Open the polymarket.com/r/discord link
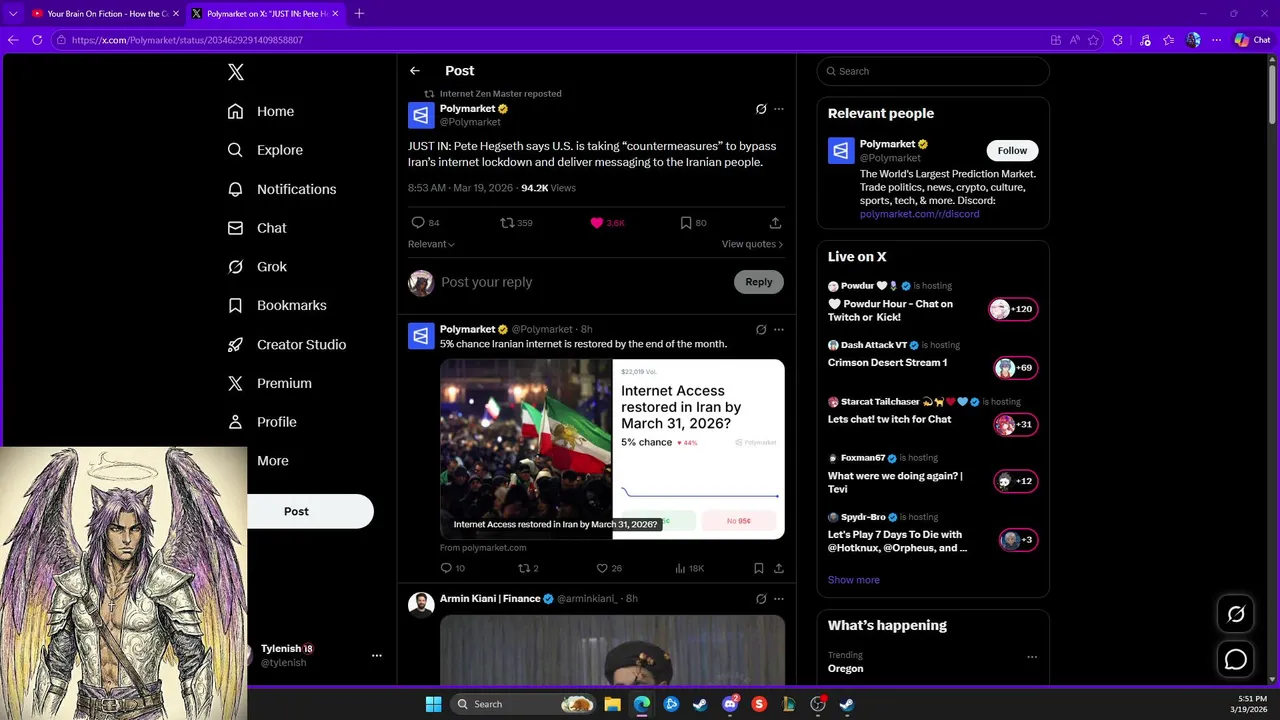This screenshot has height=720, width=1280. pos(919,214)
